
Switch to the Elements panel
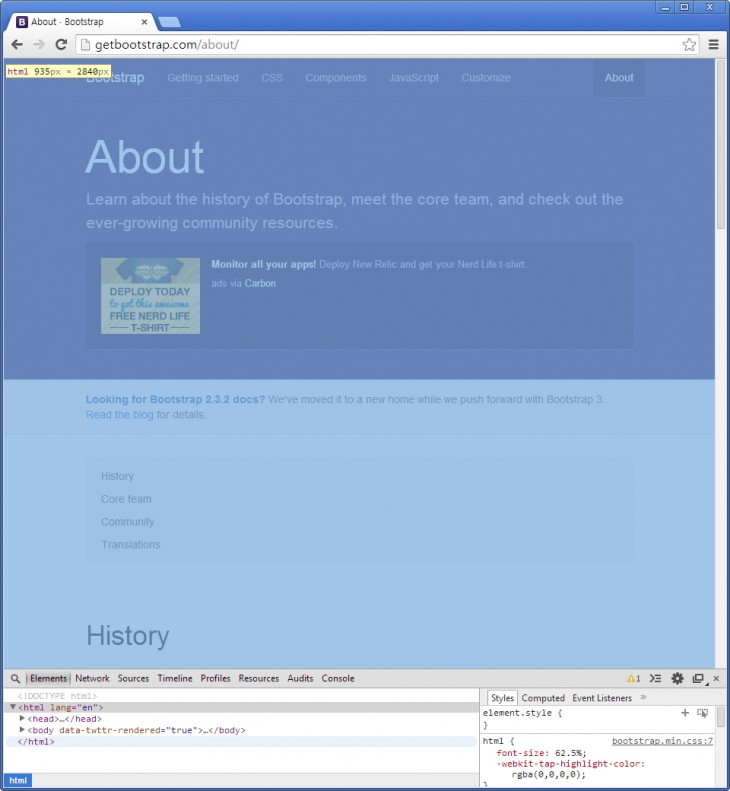point(48,679)
